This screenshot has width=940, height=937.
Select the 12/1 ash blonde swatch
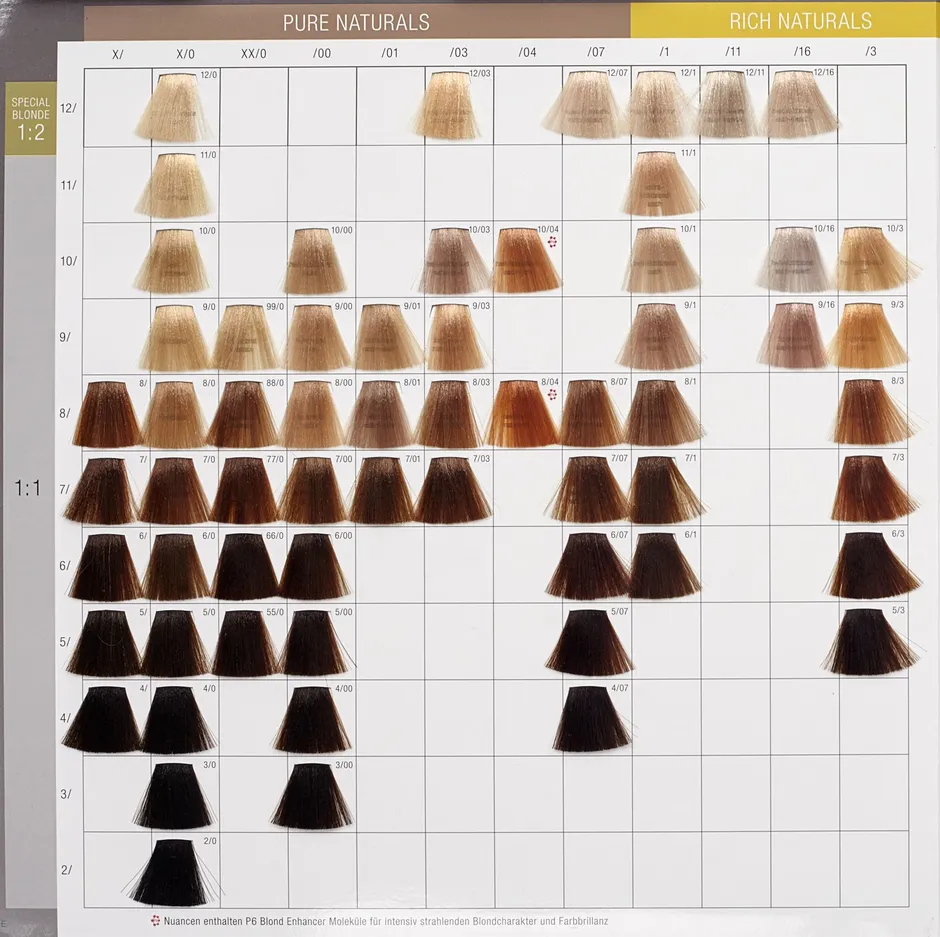click(658, 106)
